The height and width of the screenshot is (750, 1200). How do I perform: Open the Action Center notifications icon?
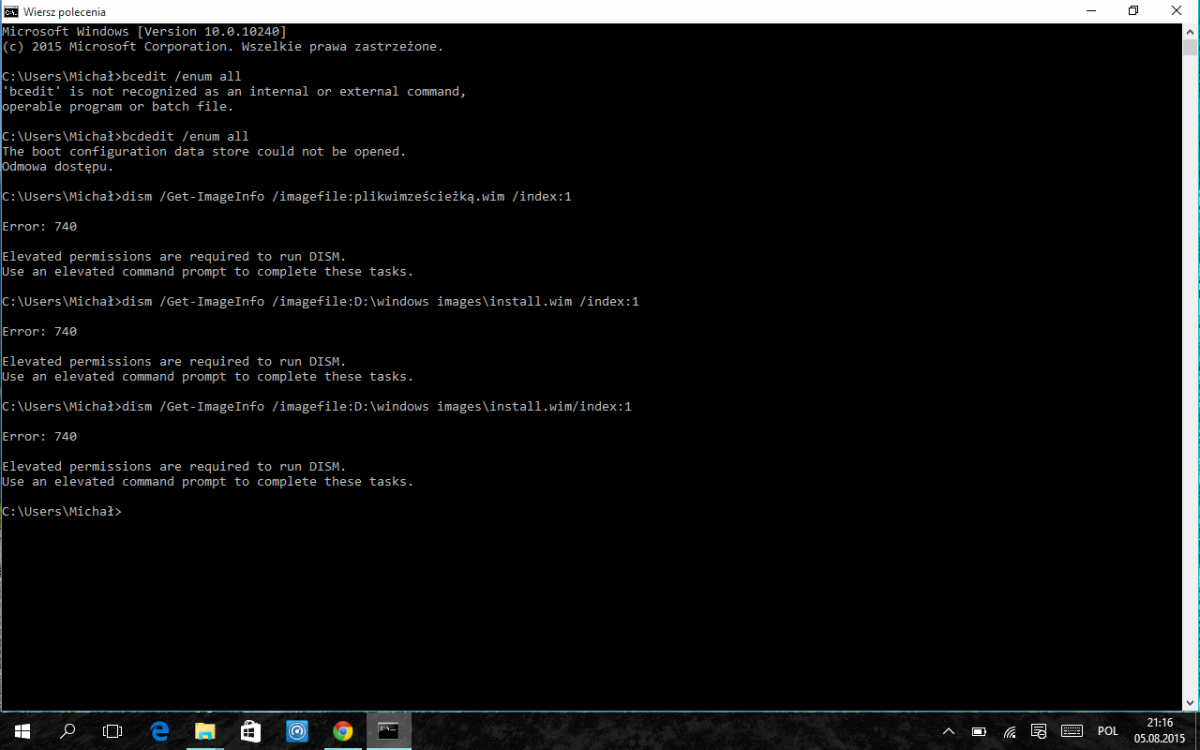point(1039,731)
